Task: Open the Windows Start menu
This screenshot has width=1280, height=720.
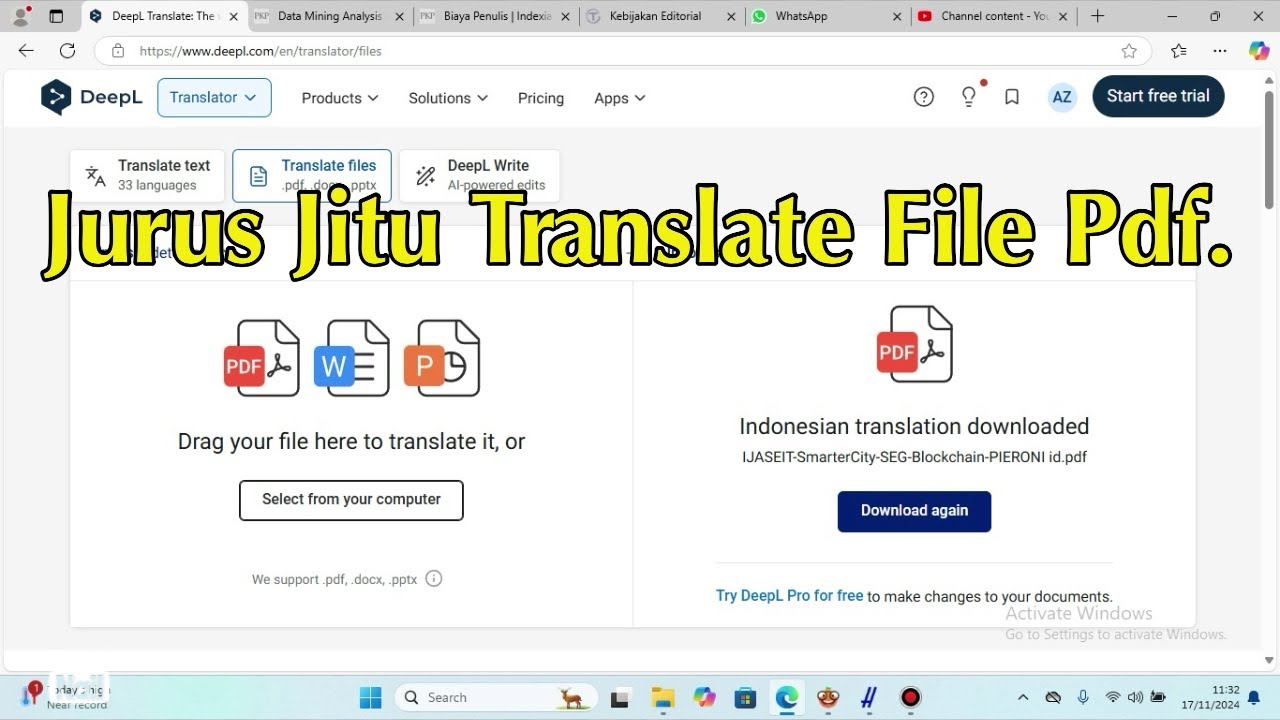Action: pyautogui.click(x=370, y=697)
